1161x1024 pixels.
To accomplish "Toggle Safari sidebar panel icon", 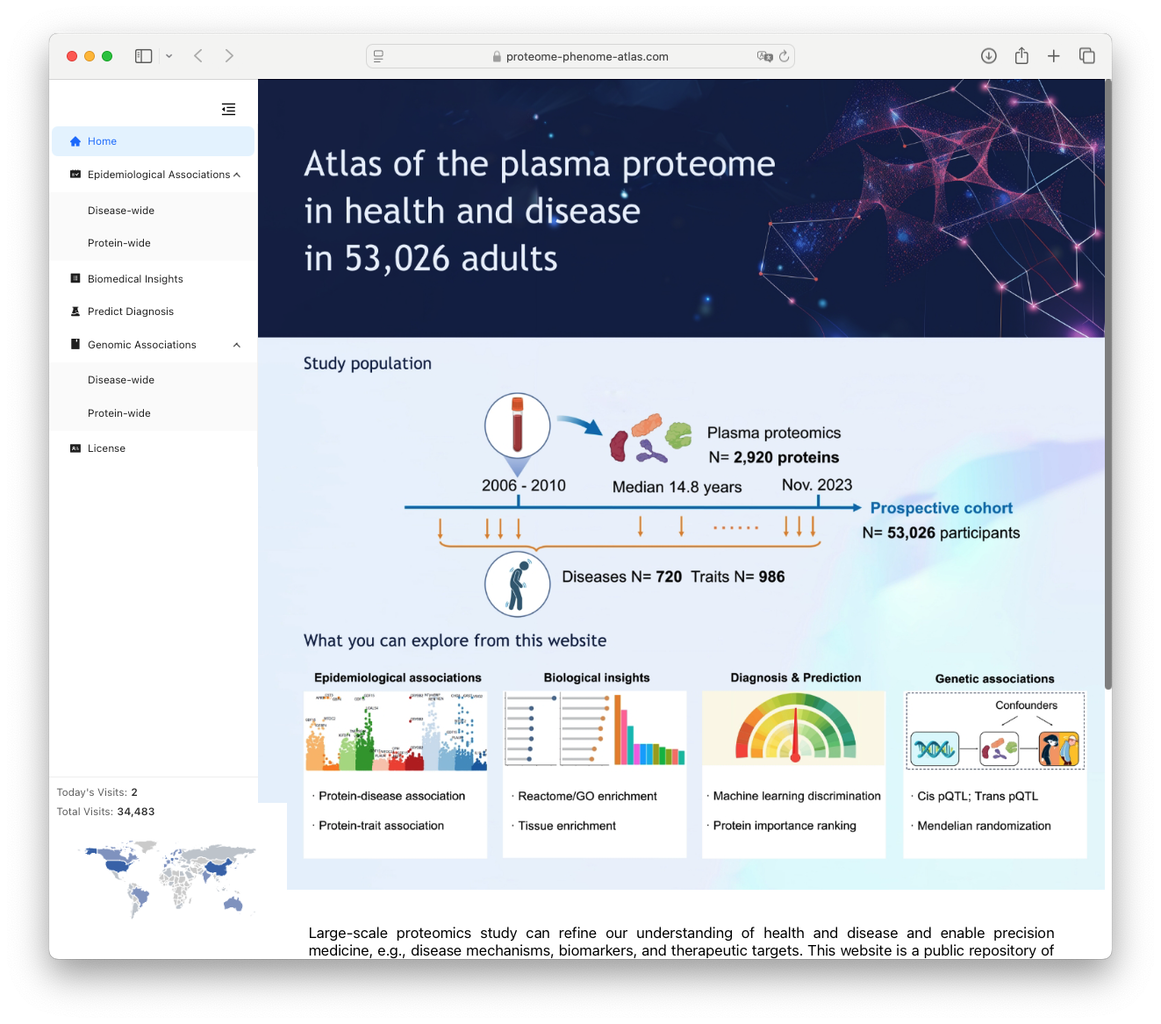I will 144,56.
